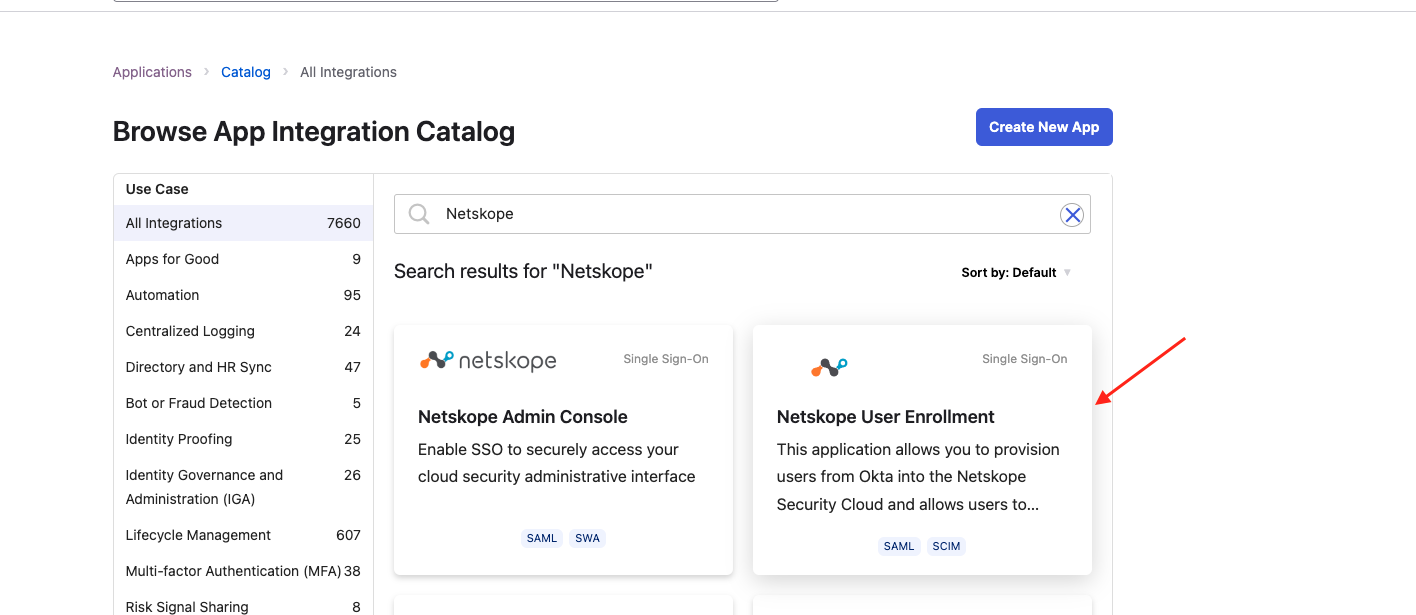This screenshot has width=1416, height=615.
Task: Click the Use Case sidebar heading
Action: 157,189
